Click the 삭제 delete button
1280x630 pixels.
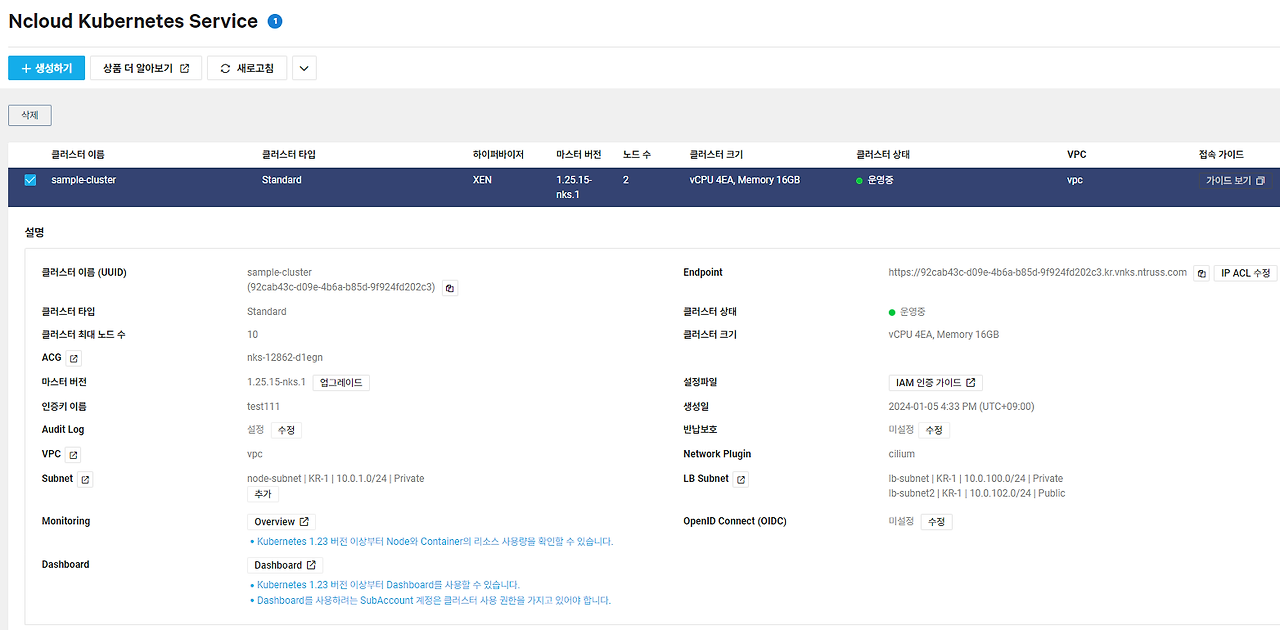click(x=30, y=115)
